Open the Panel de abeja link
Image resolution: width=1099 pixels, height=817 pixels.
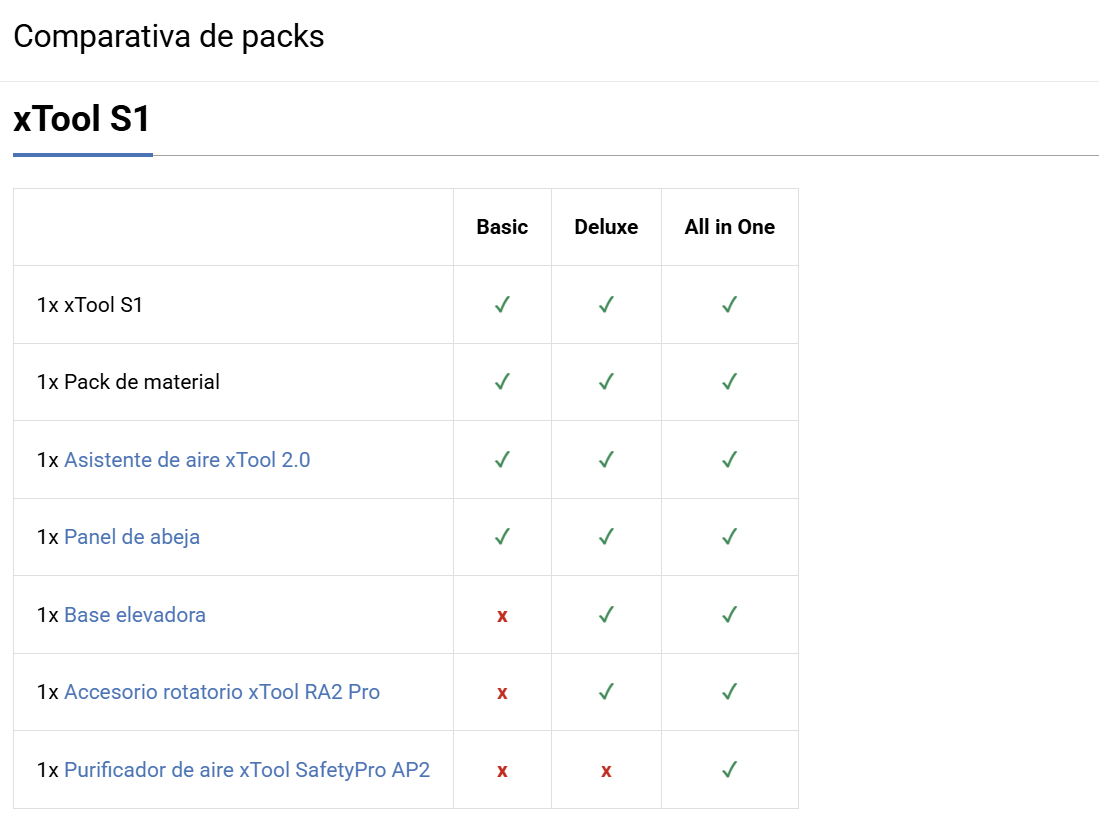[132, 537]
